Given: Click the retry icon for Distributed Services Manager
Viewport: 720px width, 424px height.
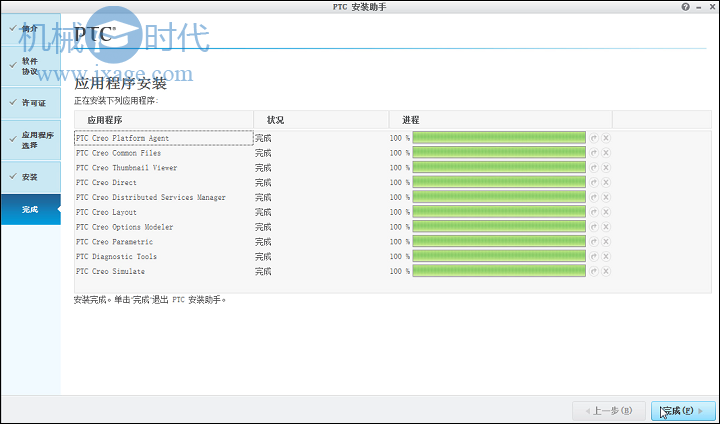Looking at the screenshot, I should 594,197.
